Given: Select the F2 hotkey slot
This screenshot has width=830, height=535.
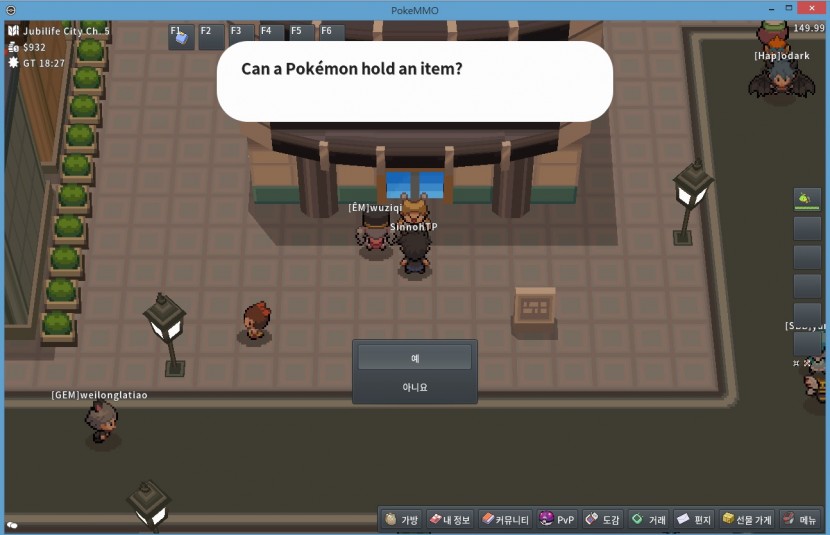Looking at the screenshot, I should pyautogui.click(x=211, y=37).
